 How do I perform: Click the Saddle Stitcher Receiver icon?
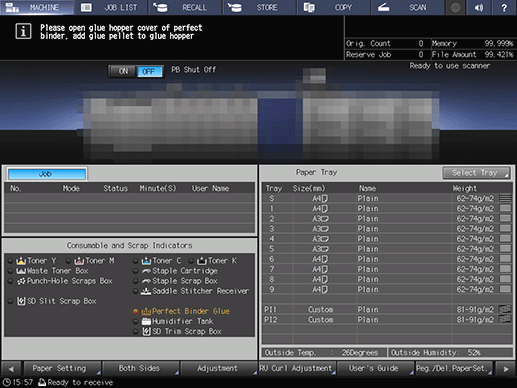click(146, 291)
